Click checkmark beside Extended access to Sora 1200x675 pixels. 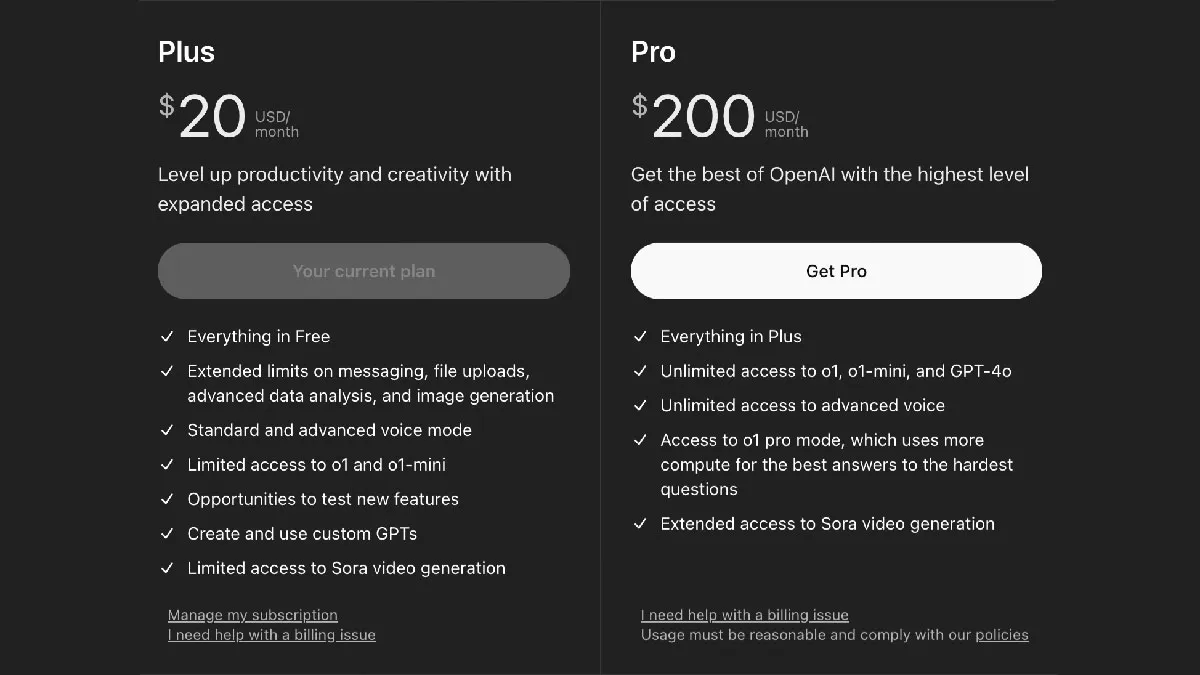pyautogui.click(x=640, y=523)
